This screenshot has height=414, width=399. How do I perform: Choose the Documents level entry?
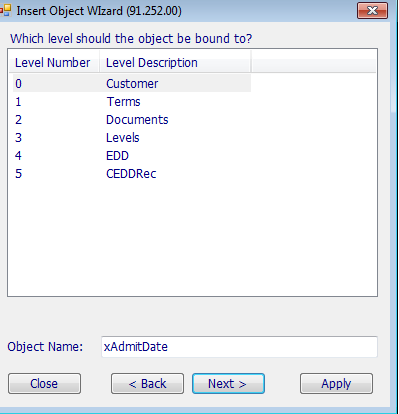pyautogui.click(x=132, y=119)
